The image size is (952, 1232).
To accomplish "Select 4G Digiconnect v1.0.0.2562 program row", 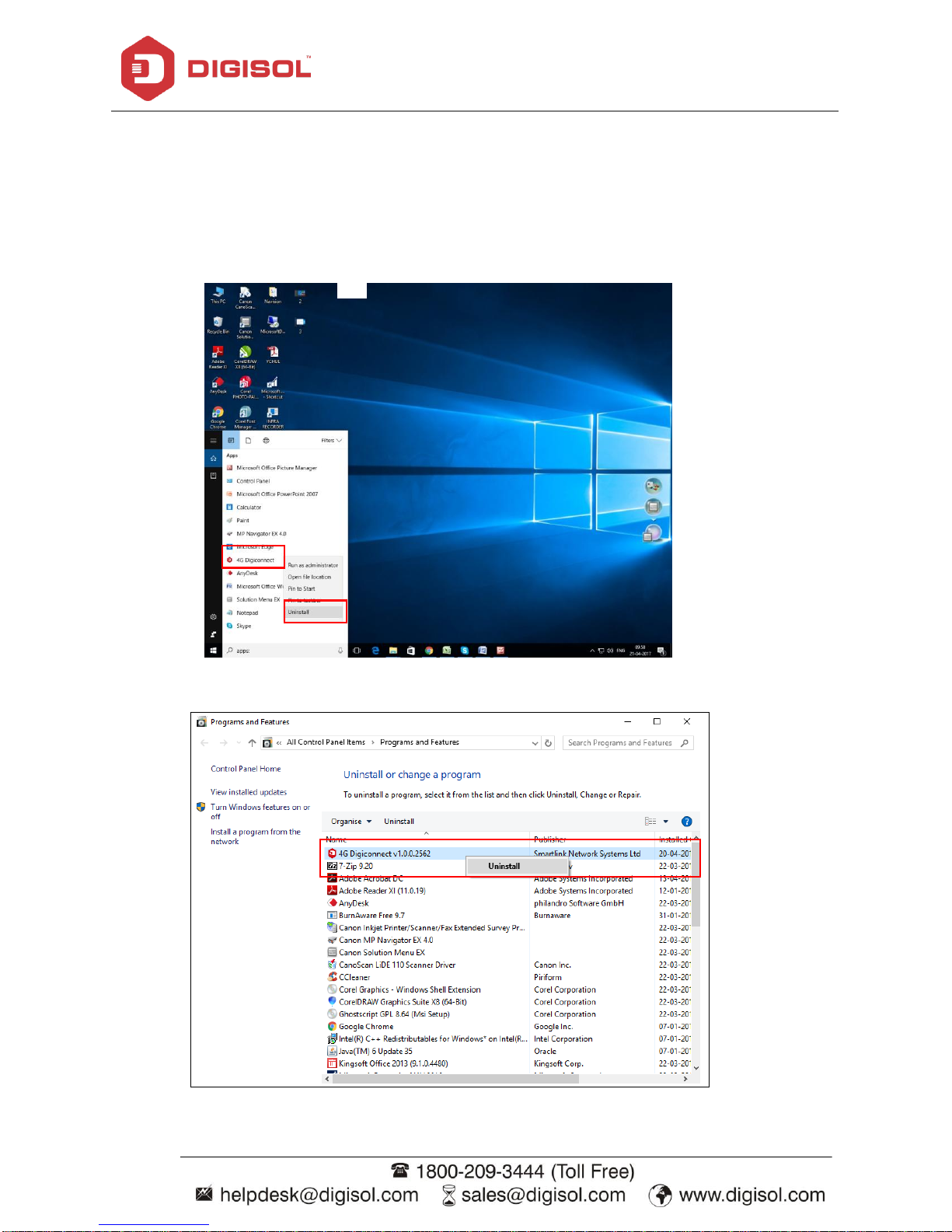I will point(507,853).
